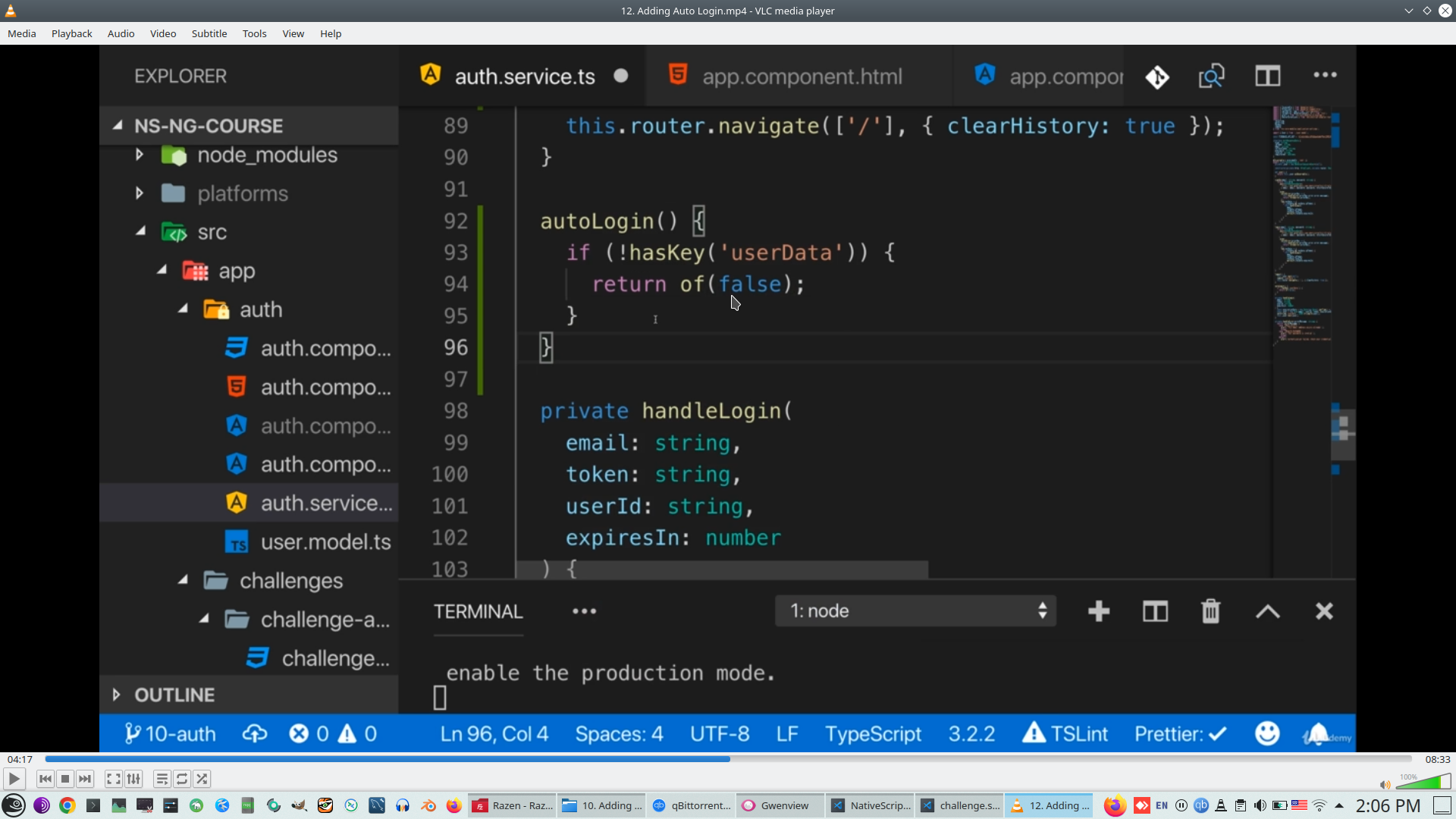Open the Playback menu
Screen dimensions: 1456x819
point(71,33)
